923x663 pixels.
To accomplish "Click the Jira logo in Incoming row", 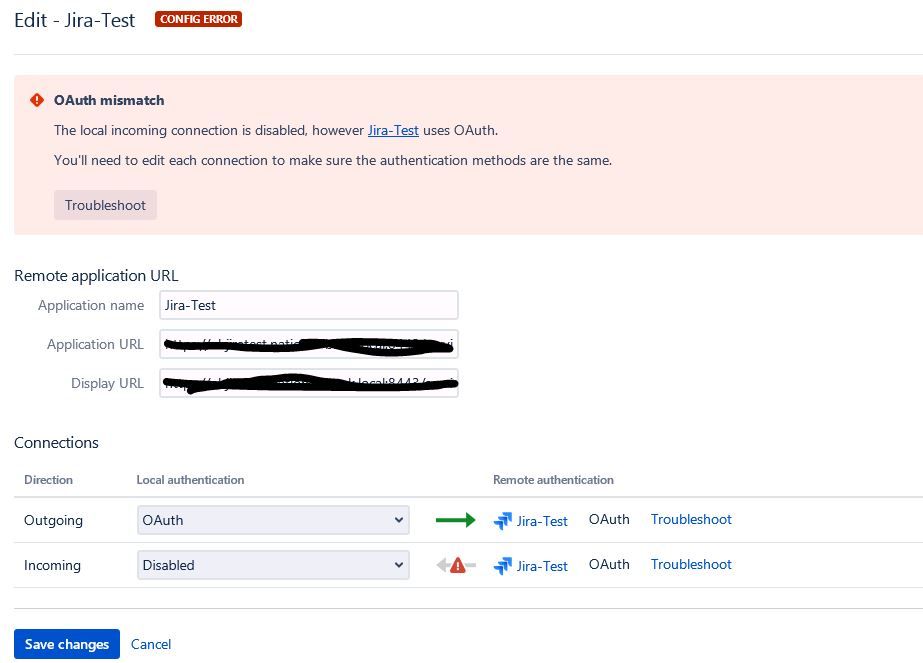I will (503, 566).
